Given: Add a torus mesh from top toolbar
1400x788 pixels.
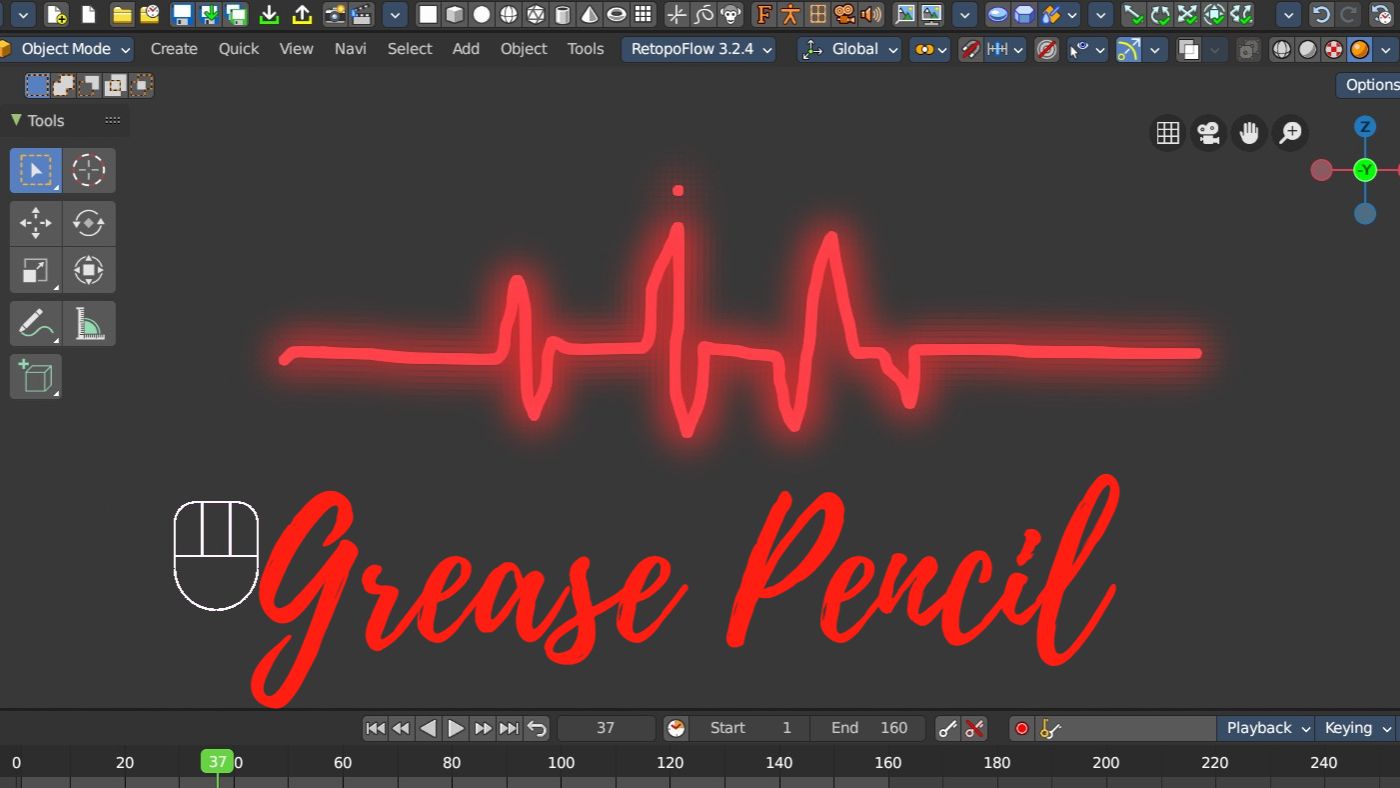Looking at the screenshot, I should click(617, 15).
